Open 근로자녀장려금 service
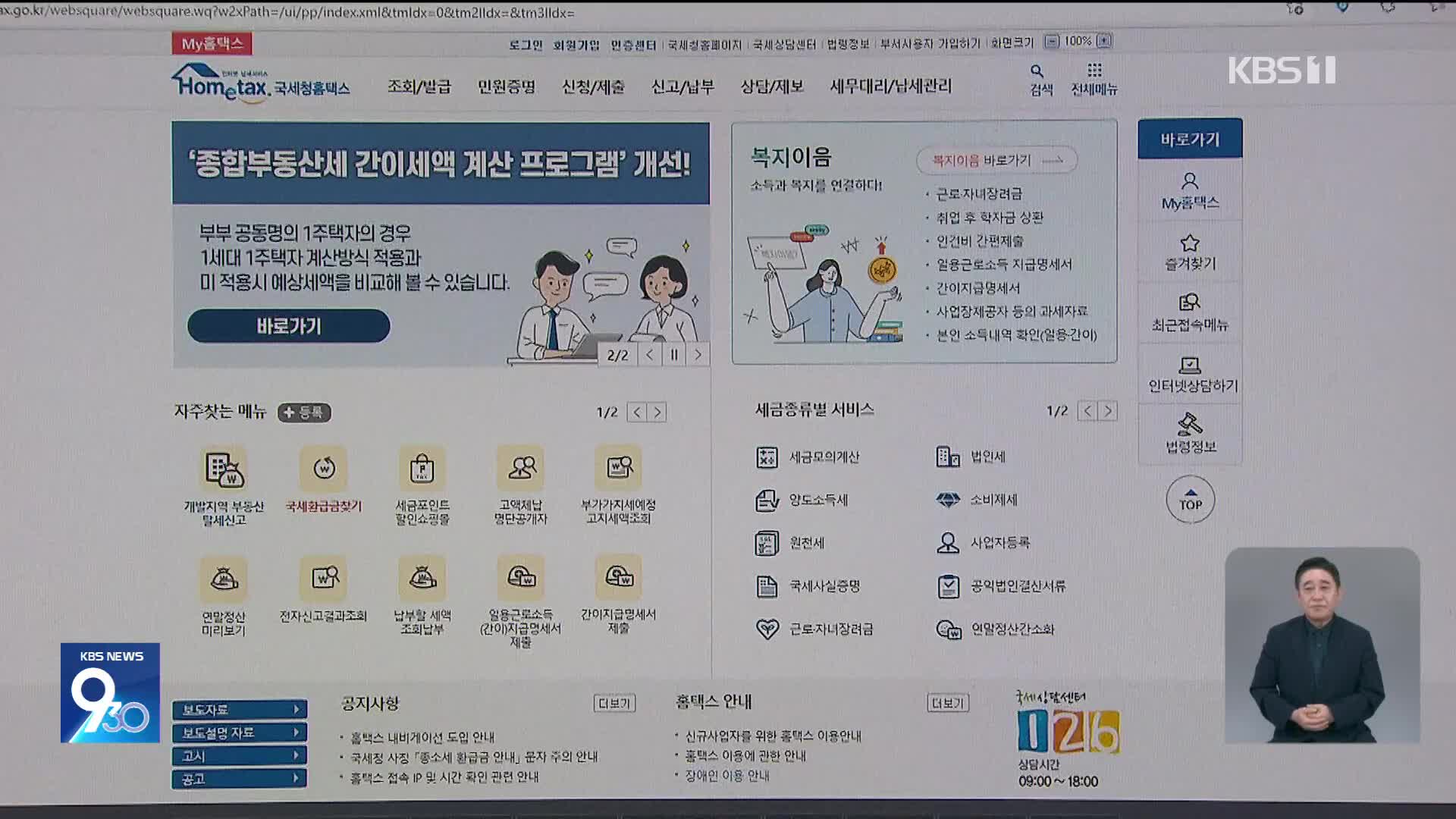 pyautogui.click(x=815, y=629)
